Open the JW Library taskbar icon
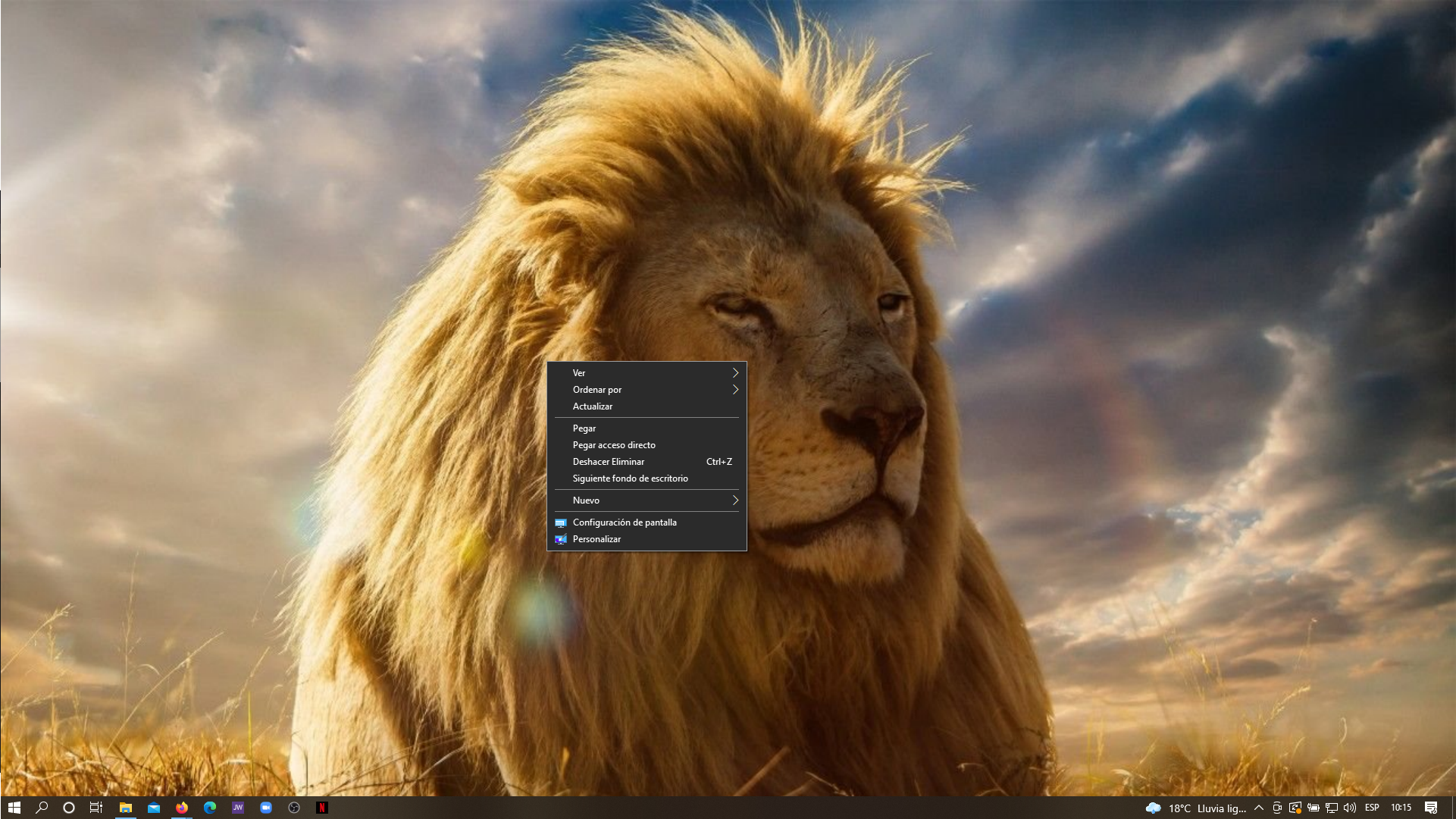This screenshot has width=1456, height=819. coord(238,808)
